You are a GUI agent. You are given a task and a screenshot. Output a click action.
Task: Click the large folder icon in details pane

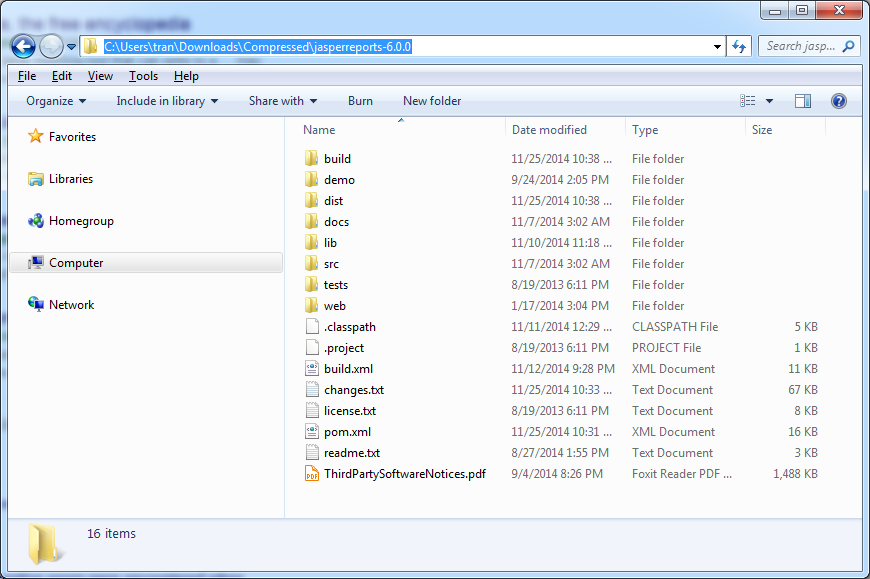click(43, 544)
